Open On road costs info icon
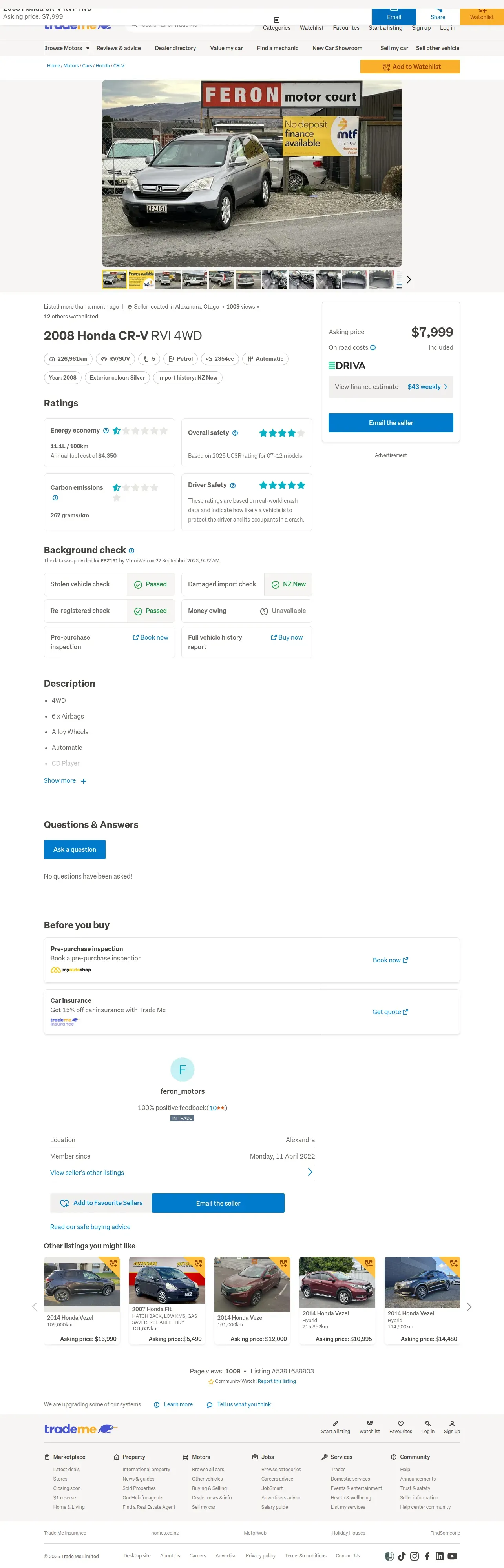The image size is (504, 1568). [373, 347]
